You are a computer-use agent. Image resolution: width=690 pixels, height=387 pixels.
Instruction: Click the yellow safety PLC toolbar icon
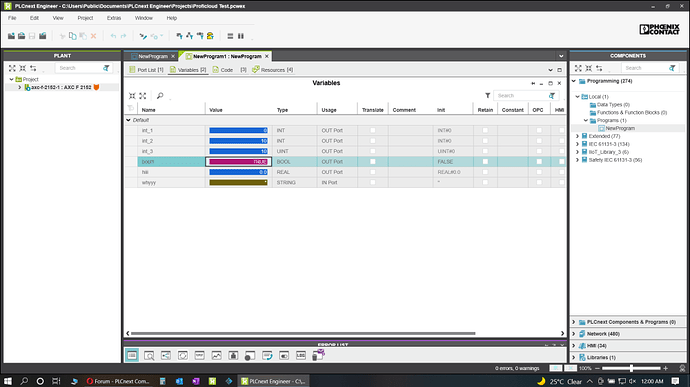point(210,36)
